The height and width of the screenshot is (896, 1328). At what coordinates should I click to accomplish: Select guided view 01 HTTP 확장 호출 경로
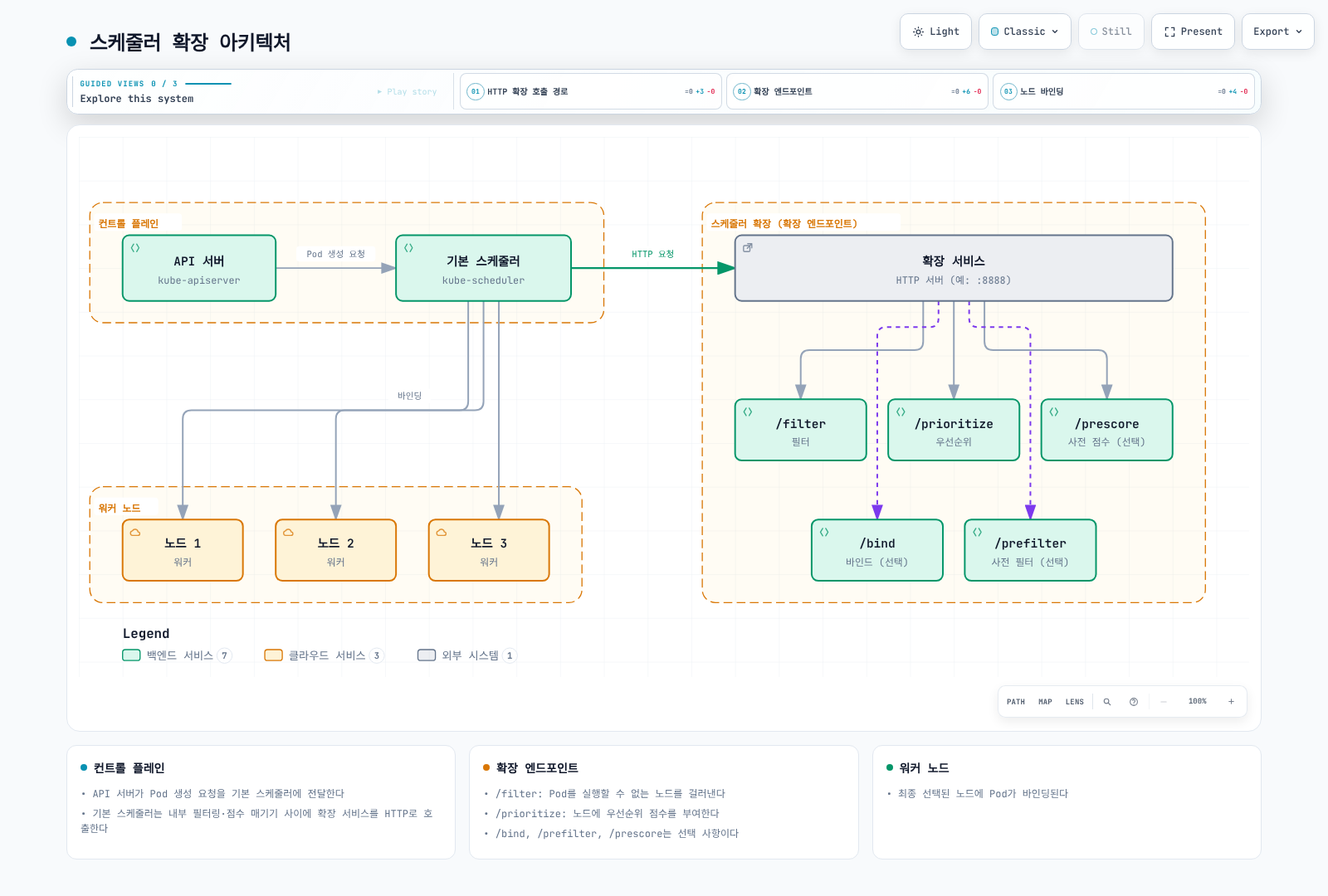pyautogui.click(x=590, y=91)
